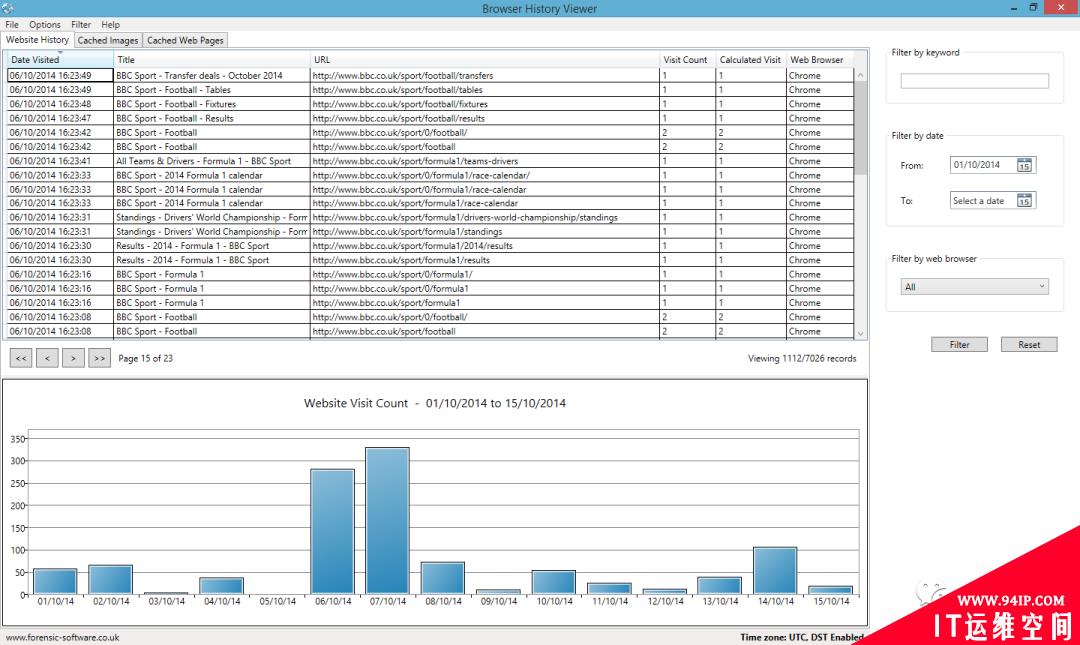Expand the Filter by web browser dropdown

[x=975, y=287]
